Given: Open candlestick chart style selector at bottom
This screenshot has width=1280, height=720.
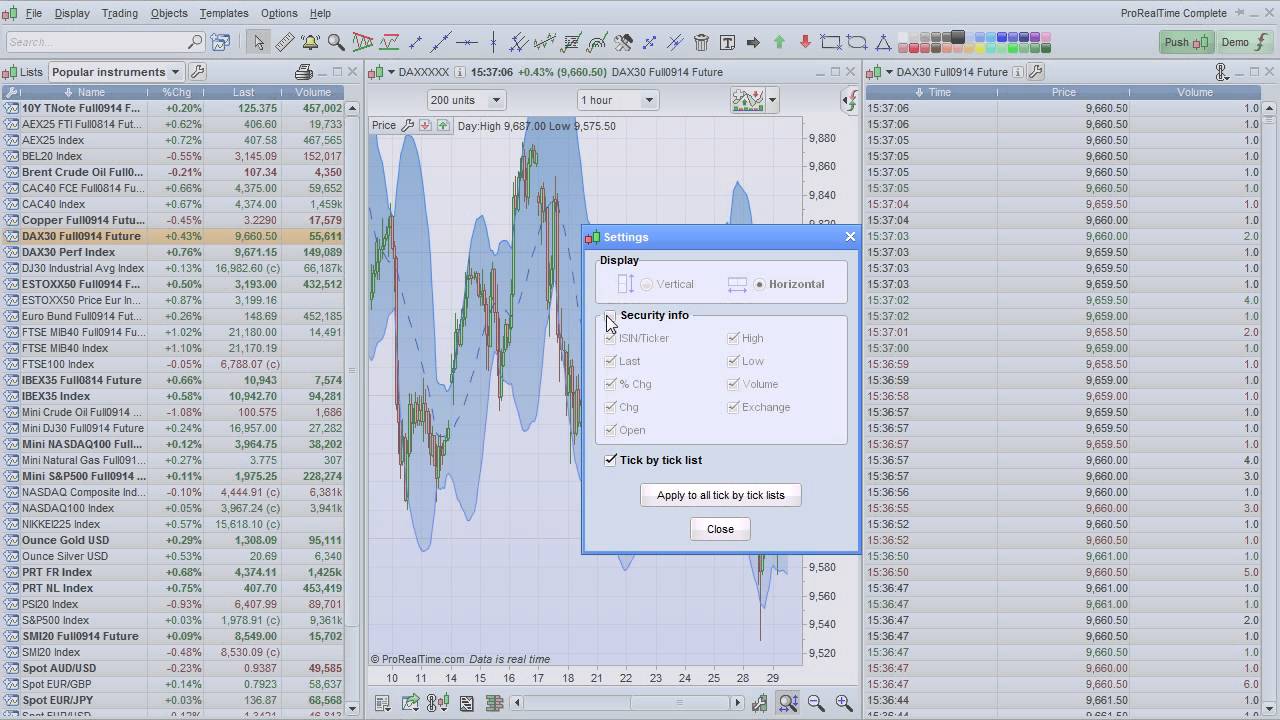Looking at the screenshot, I should [x=438, y=703].
